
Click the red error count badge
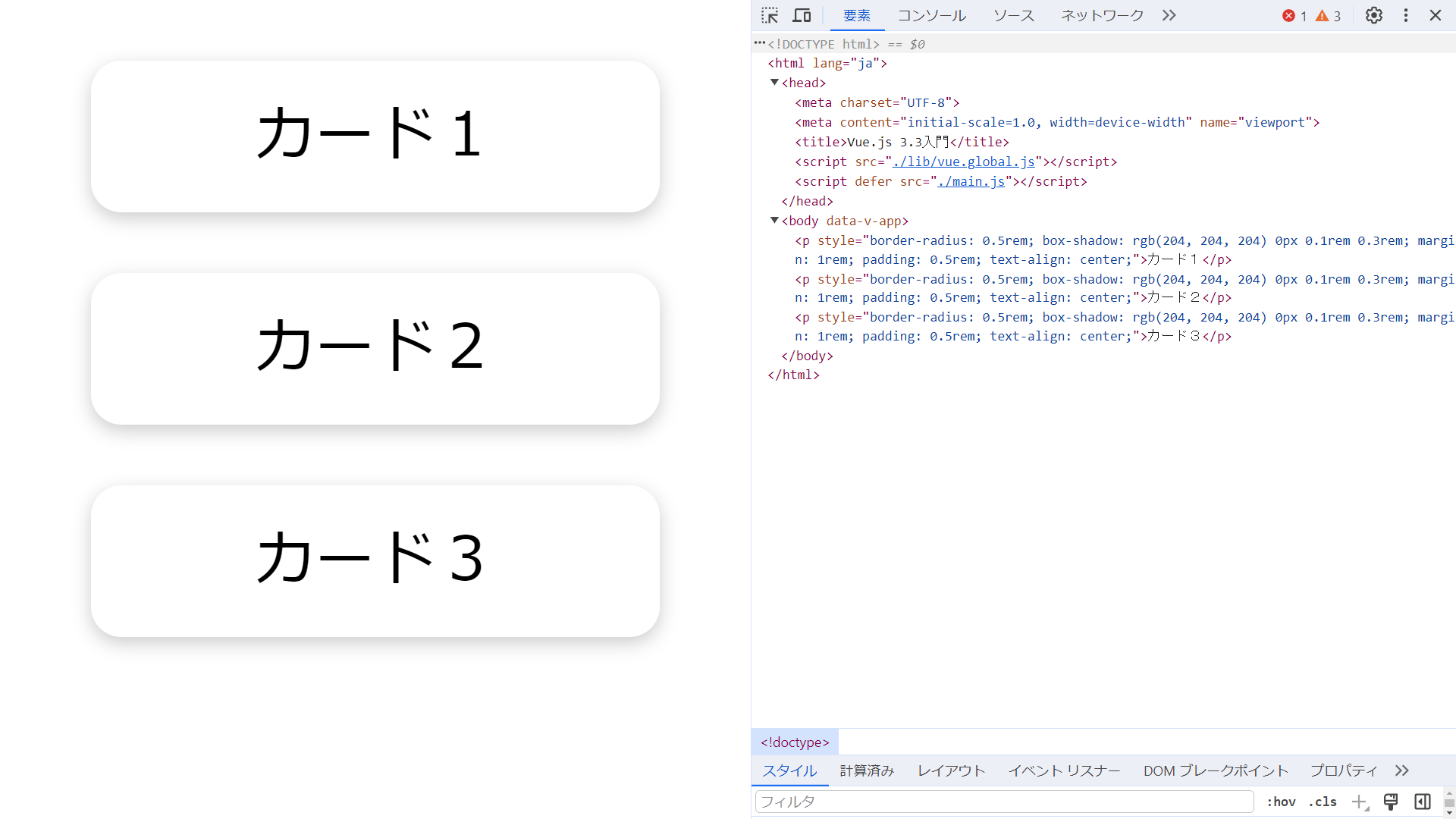[1294, 16]
